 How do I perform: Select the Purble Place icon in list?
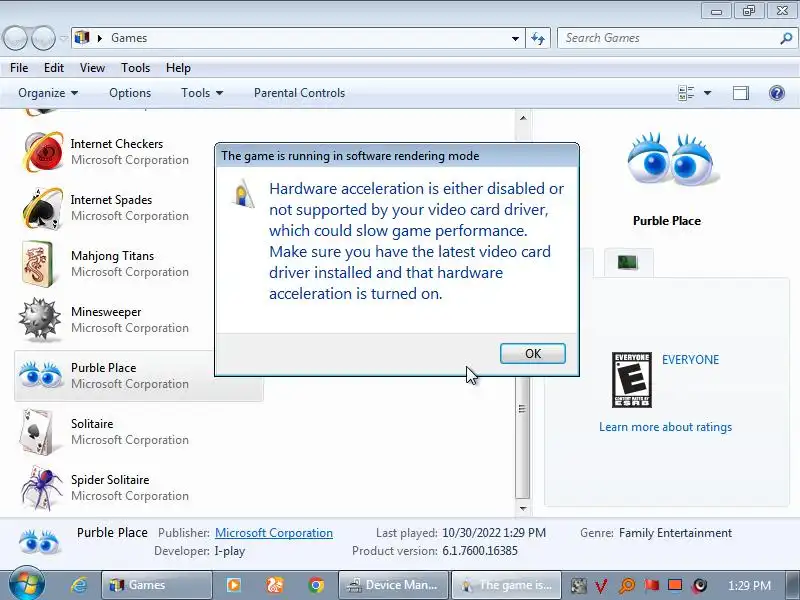click(41, 376)
